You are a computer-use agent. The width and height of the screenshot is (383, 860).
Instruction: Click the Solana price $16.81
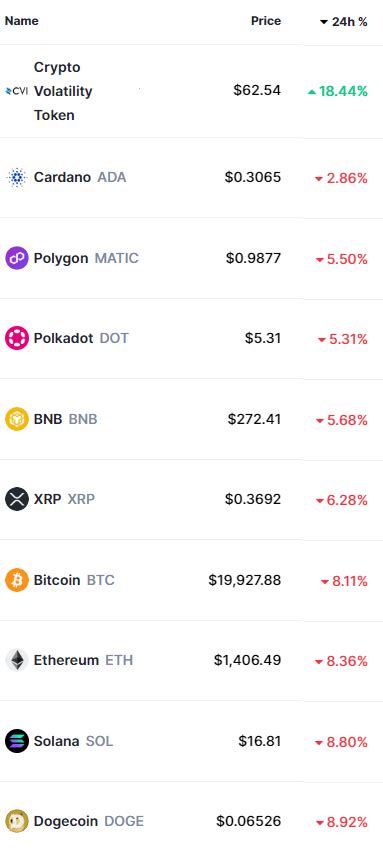click(260, 742)
